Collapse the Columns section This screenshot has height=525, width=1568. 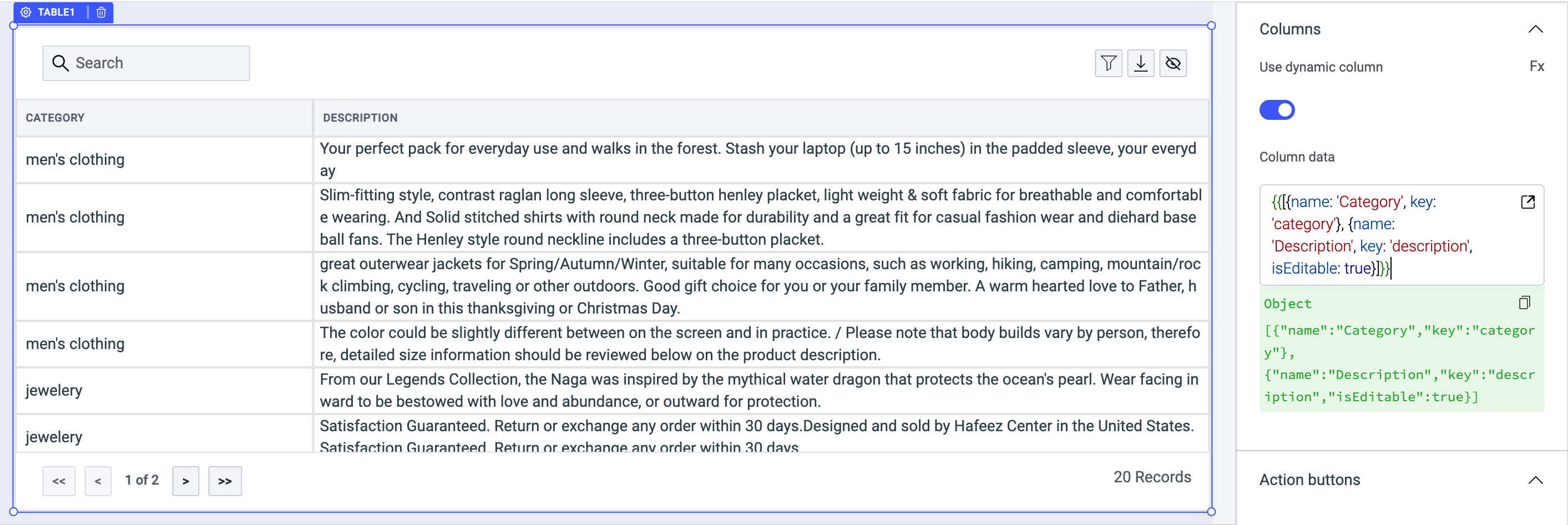pyautogui.click(x=1535, y=29)
